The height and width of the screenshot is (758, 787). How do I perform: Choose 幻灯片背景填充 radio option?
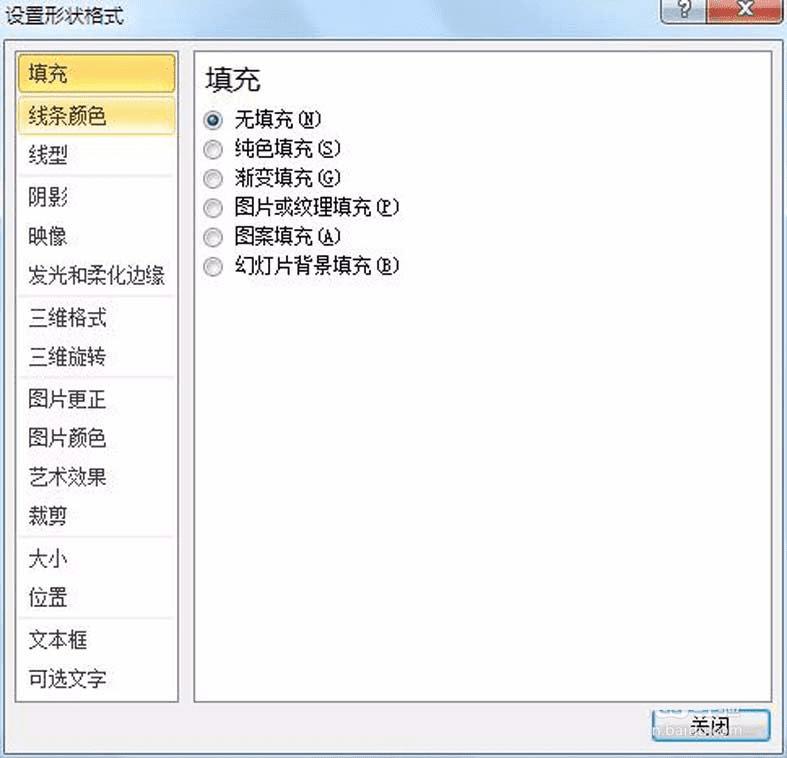[x=213, y=267]
